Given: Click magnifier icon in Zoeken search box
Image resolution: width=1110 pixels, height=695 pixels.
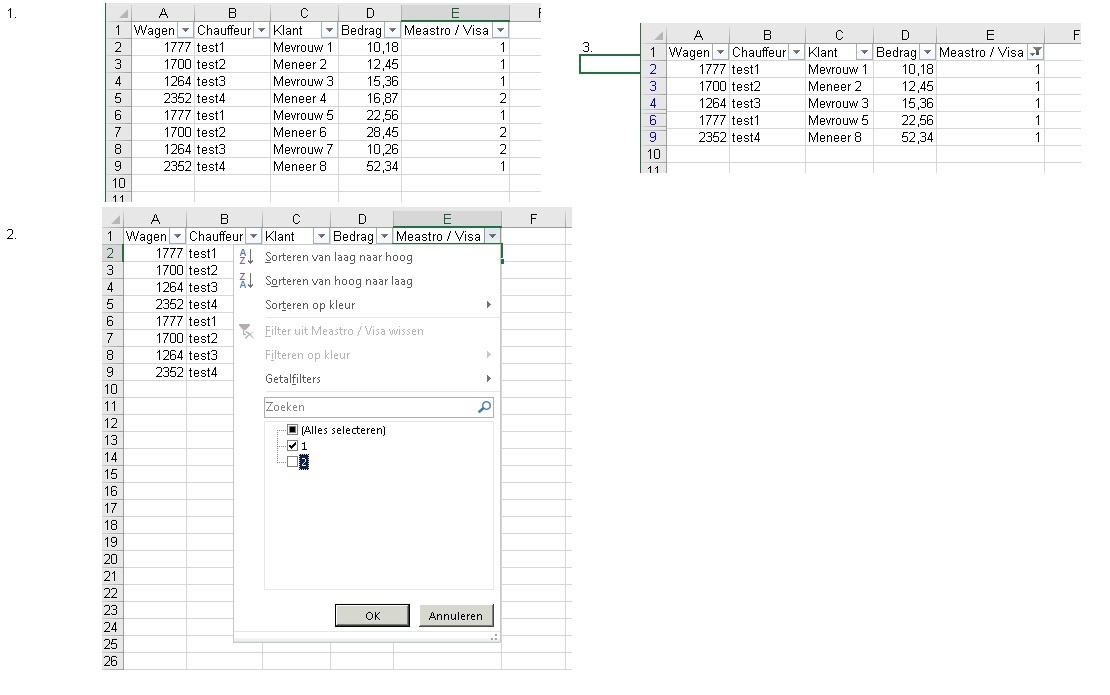Looking at the screenshot, I should 484,407.
